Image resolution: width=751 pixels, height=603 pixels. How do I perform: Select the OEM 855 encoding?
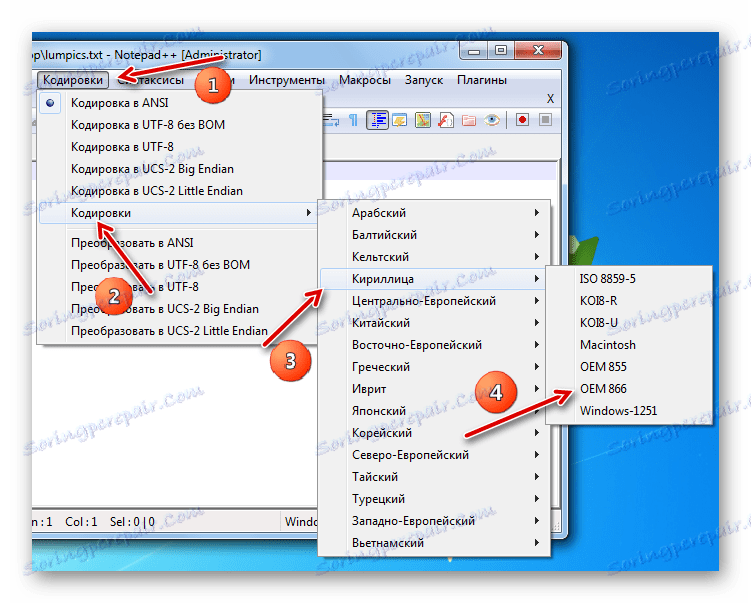click(629, 367)
